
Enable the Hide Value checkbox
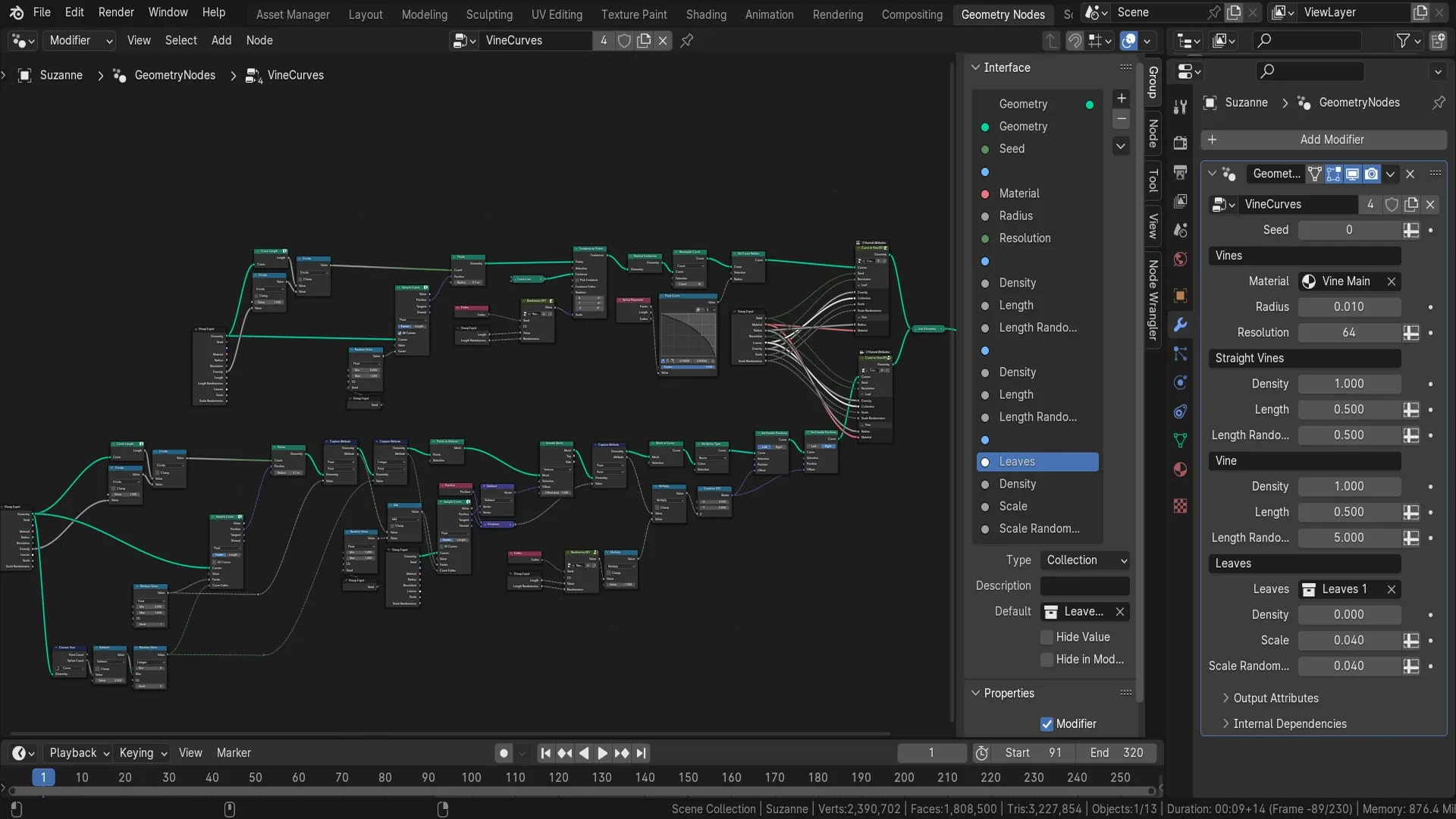coord(1047,637)
